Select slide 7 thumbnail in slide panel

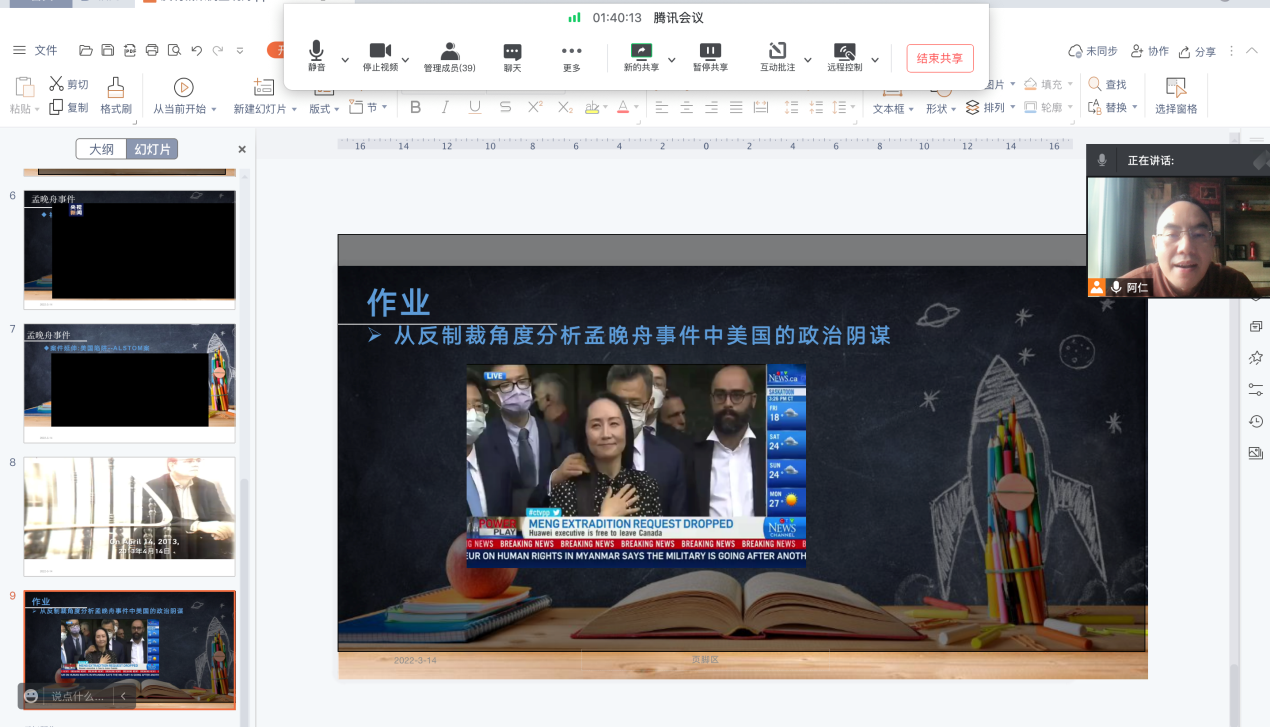(x=129, y=380)
